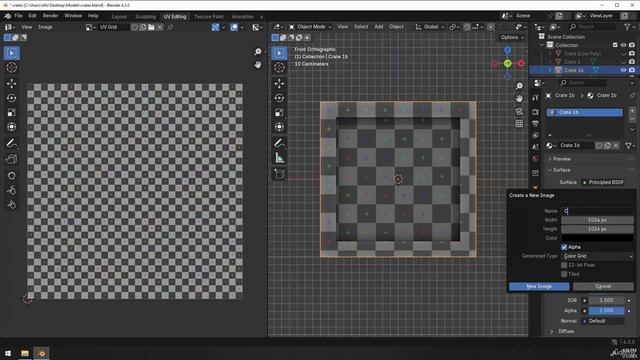Select the Select Box tool in 3D viewport

tap(279, 53)
